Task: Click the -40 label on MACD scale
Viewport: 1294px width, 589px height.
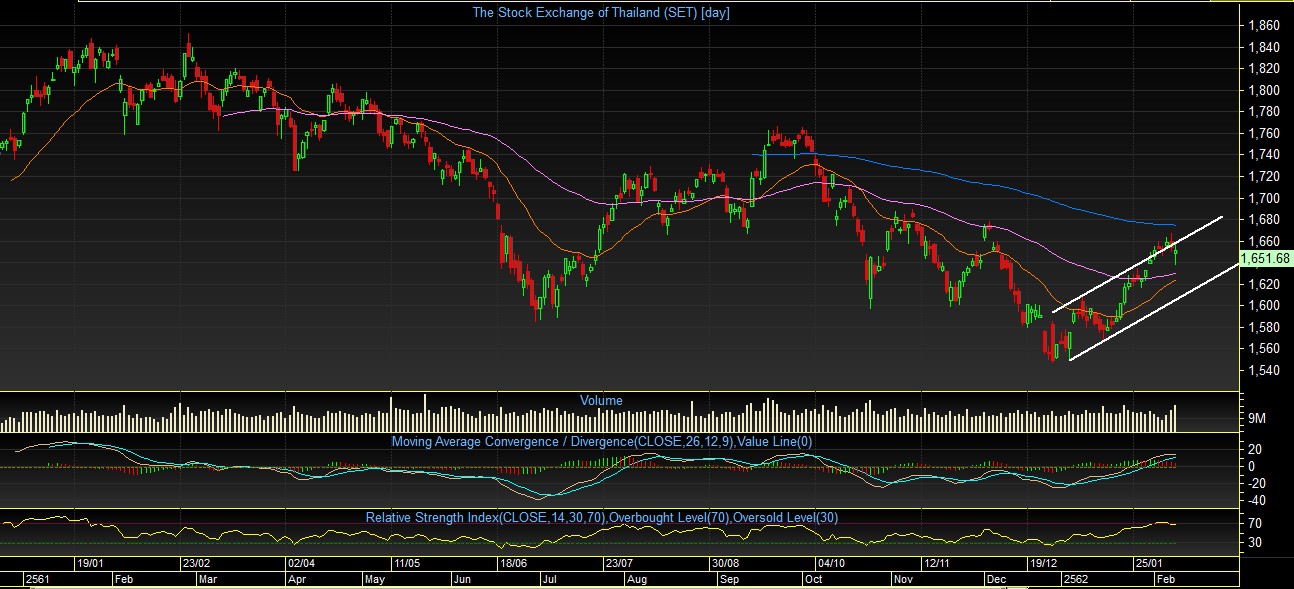Action: coord(1258,500)
